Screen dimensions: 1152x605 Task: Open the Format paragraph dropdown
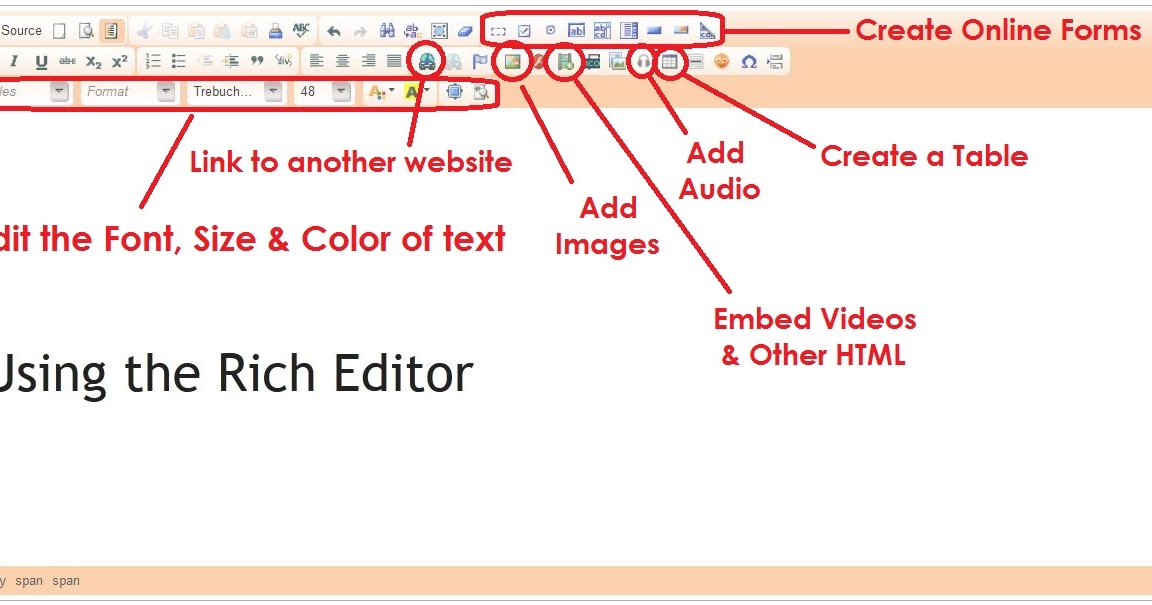[x=128, y=91]
